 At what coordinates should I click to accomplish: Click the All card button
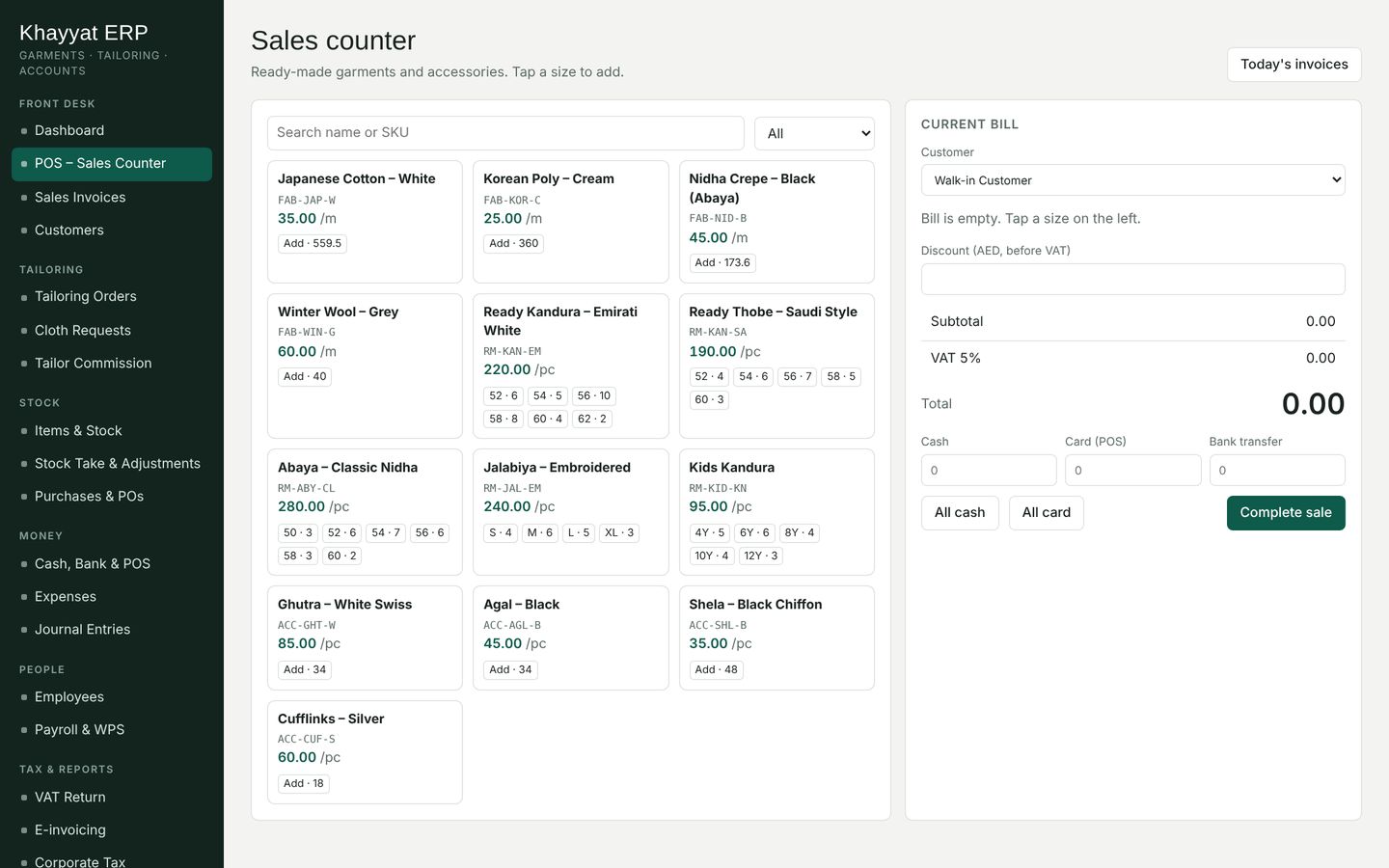pyautogui.click(x=1047, y=513)
